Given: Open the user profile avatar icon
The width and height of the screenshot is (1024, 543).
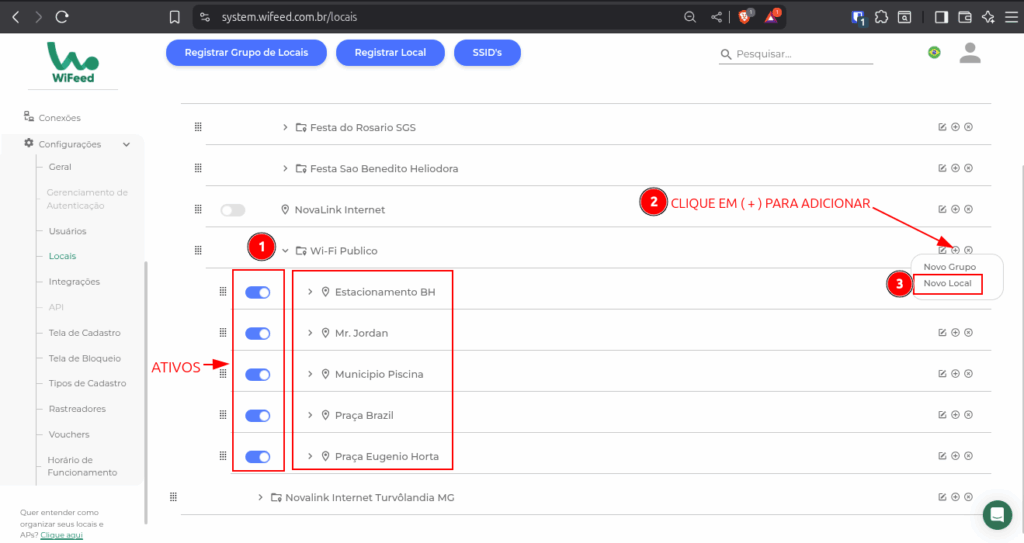Looking at the screenshot, I should 969,53.
